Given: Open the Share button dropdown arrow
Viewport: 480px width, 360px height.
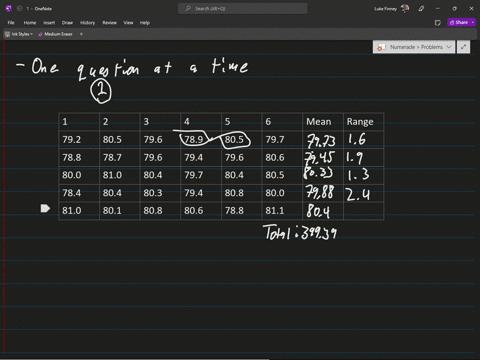Looking at the screenshot, I should (x=473, y=22).
